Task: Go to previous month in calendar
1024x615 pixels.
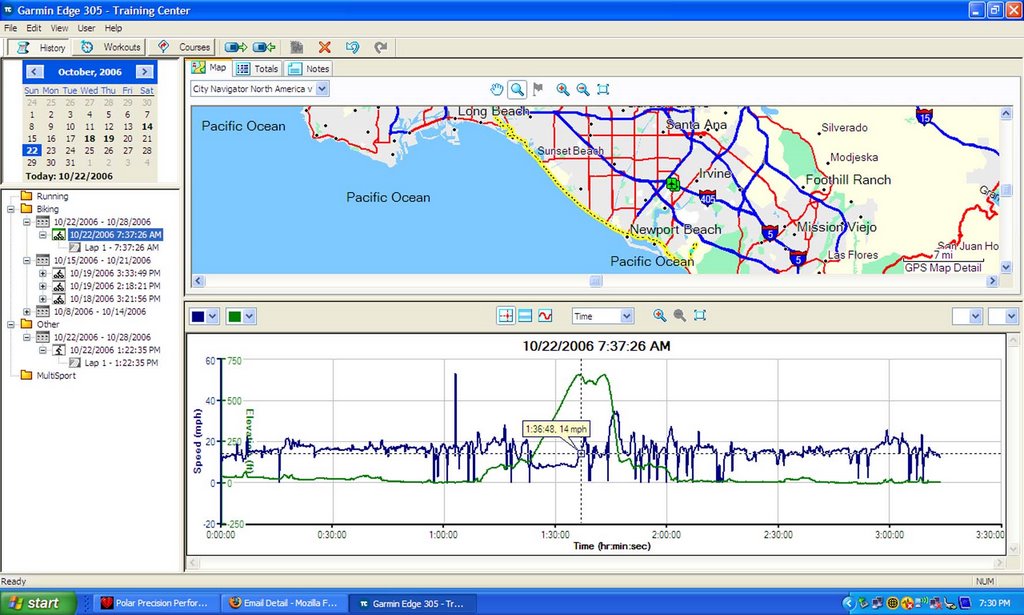Action: (35, 72)
